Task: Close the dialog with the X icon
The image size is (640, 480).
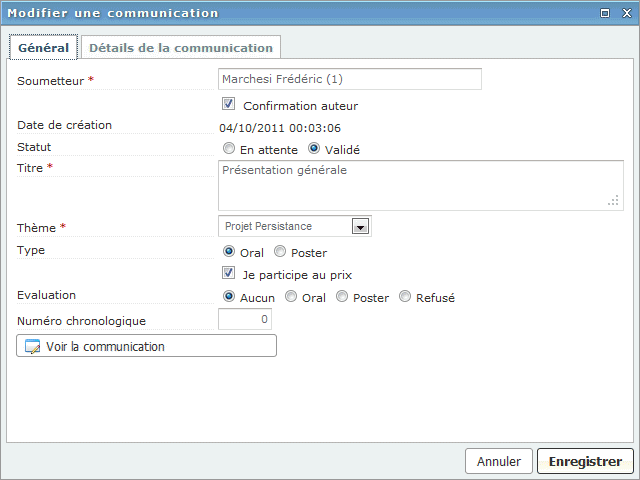Action: coord(627,13)
